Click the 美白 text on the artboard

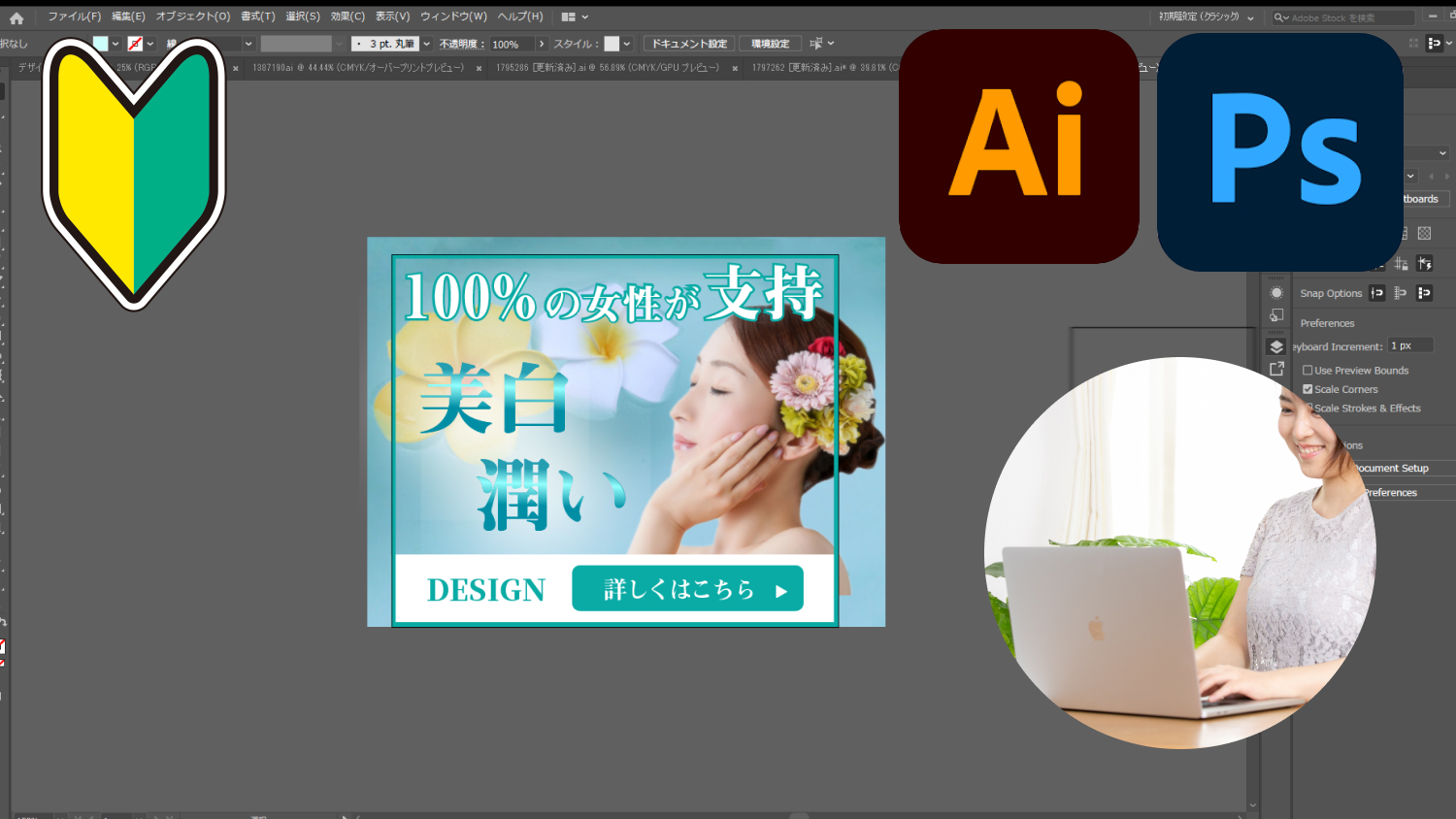point(495,399)
